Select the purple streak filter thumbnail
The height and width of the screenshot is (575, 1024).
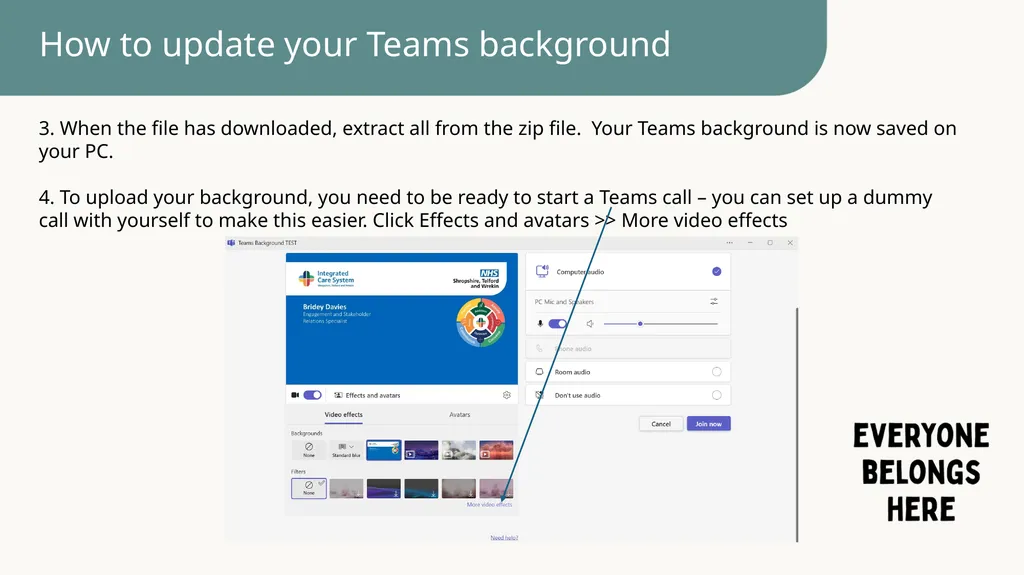pyautogui.click(x=383, y=488)
